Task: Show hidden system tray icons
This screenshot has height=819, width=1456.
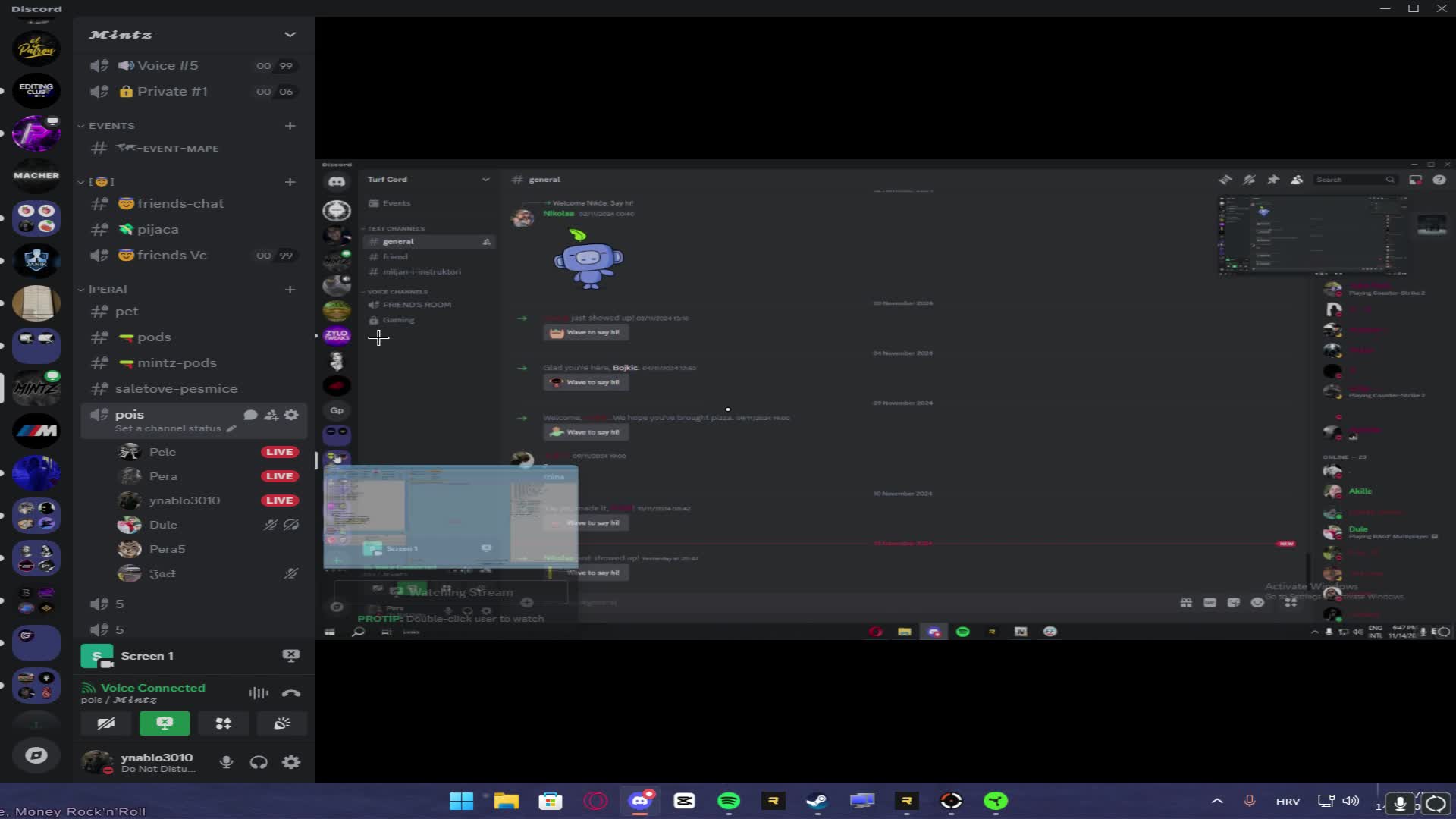Action: pos(1217,801)
